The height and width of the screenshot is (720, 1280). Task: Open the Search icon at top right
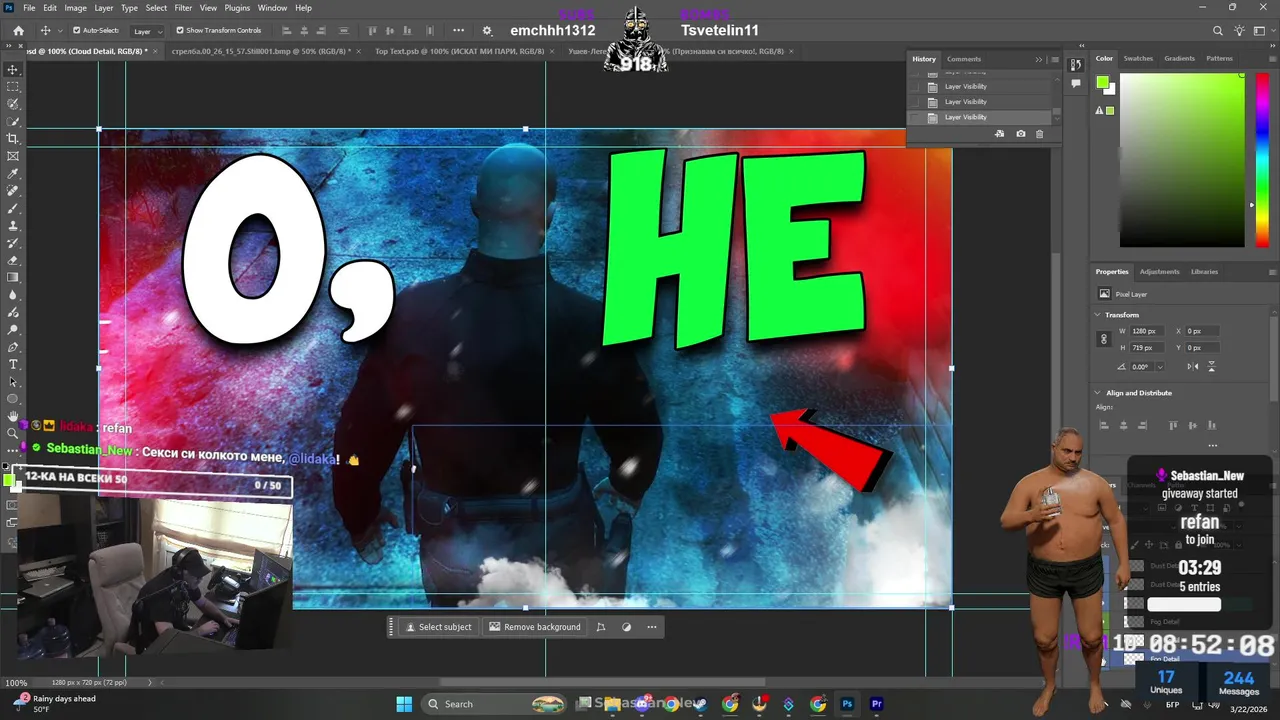(x=1217, y=31)
